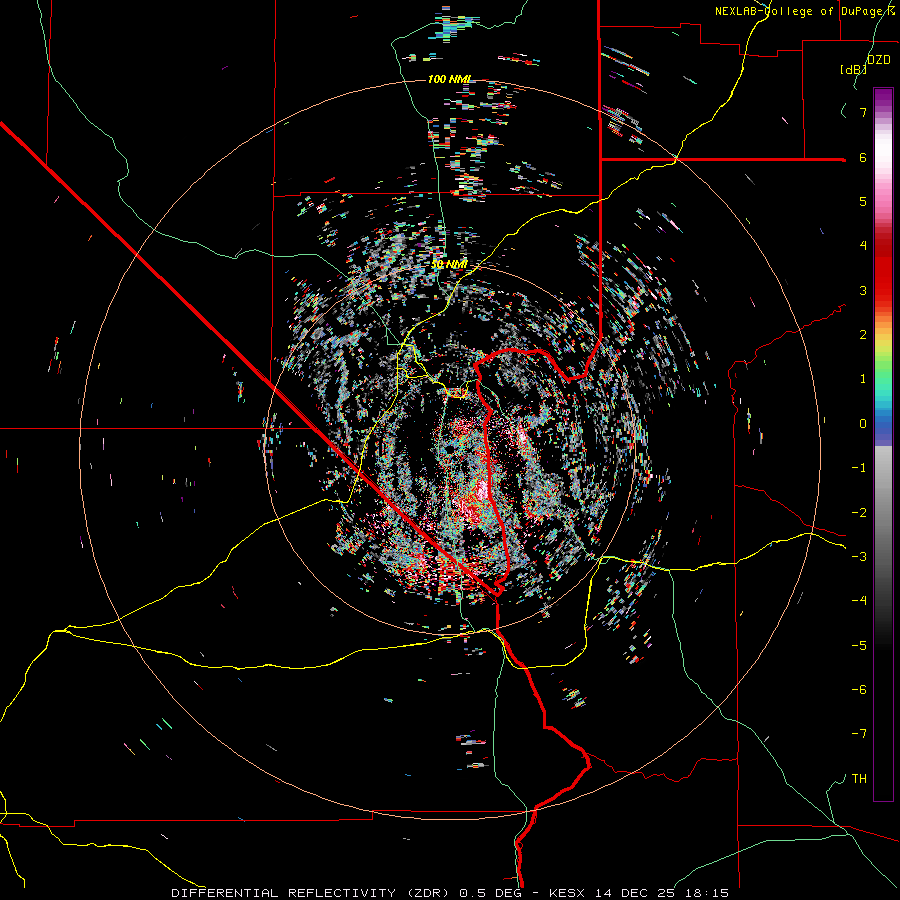Select the -1 scale value
The height and width of the screenshot is (900, 900).
coord(859,468)
